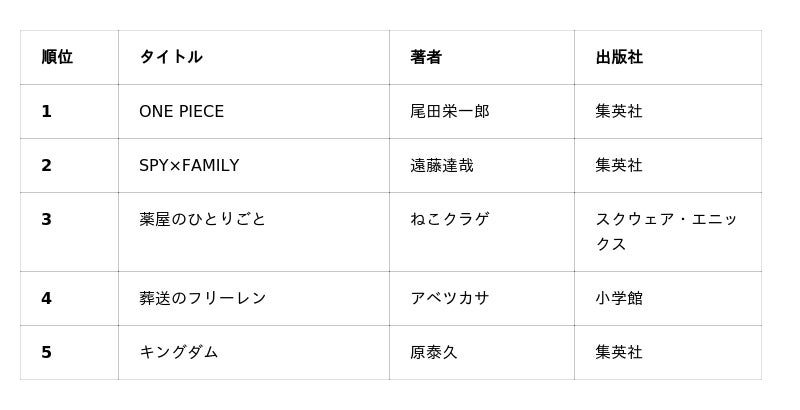Click the タイトル column header
The image size is (800, 410).
pos(171,57)
